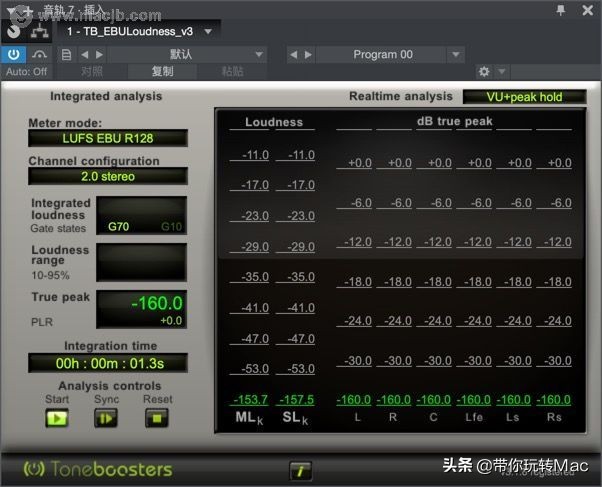
Task: Open the Toneboosters info button
Action: [301, 471]
